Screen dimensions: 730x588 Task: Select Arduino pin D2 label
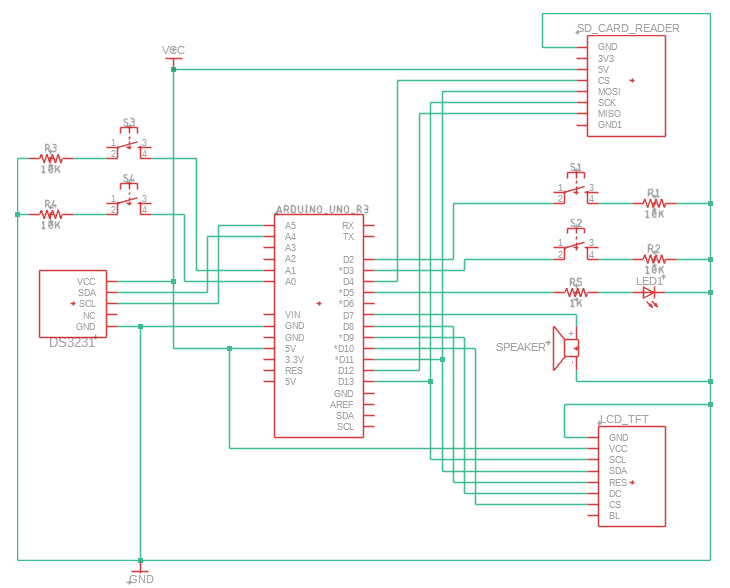(348, 259)
